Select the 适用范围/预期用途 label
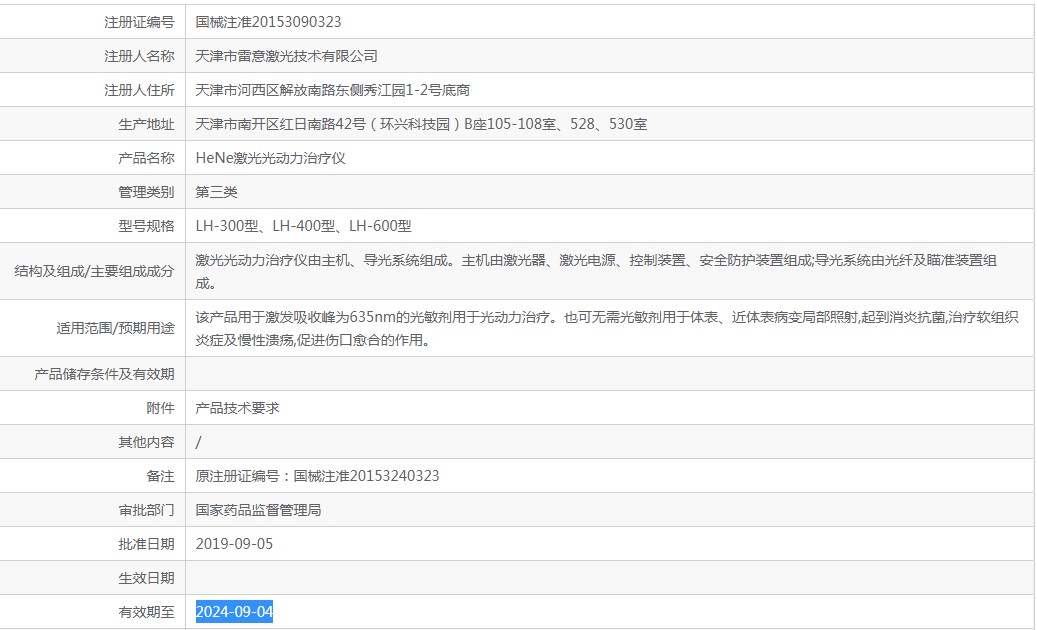Image resolution: width=1037 pixels, height=630 pixels. (x=115, y=329)
